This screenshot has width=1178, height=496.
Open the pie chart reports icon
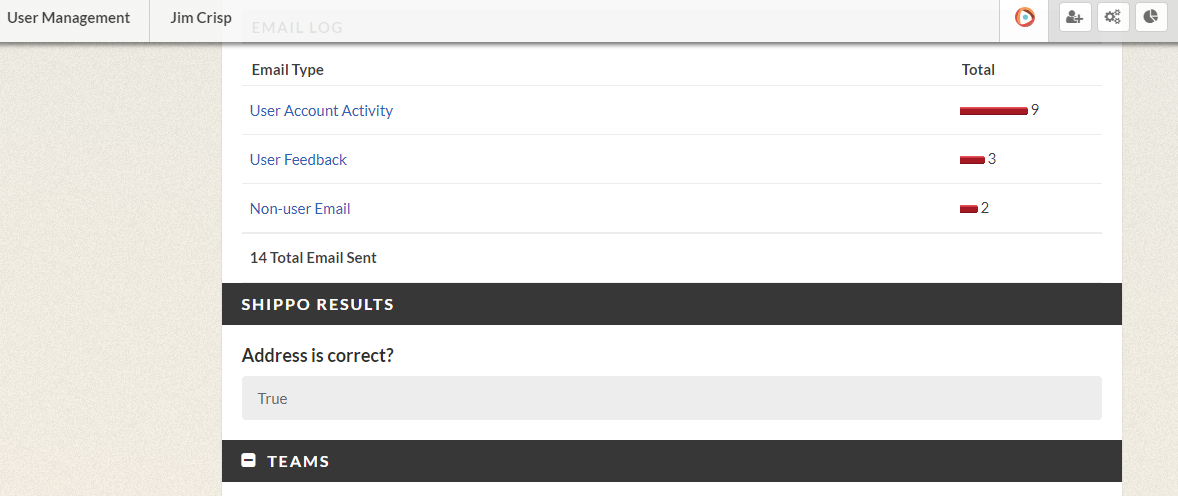[x=1151, y=17]
